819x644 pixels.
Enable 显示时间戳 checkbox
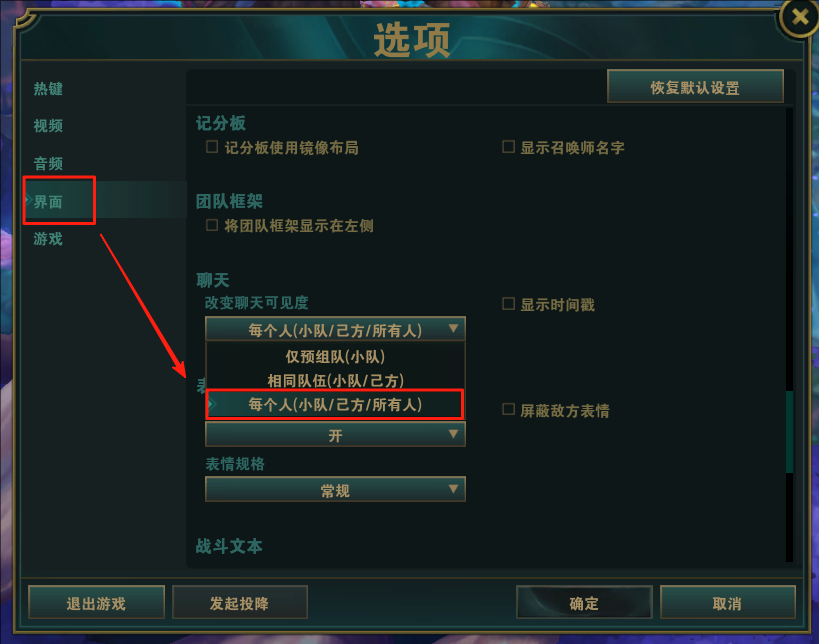coord(508,304)
